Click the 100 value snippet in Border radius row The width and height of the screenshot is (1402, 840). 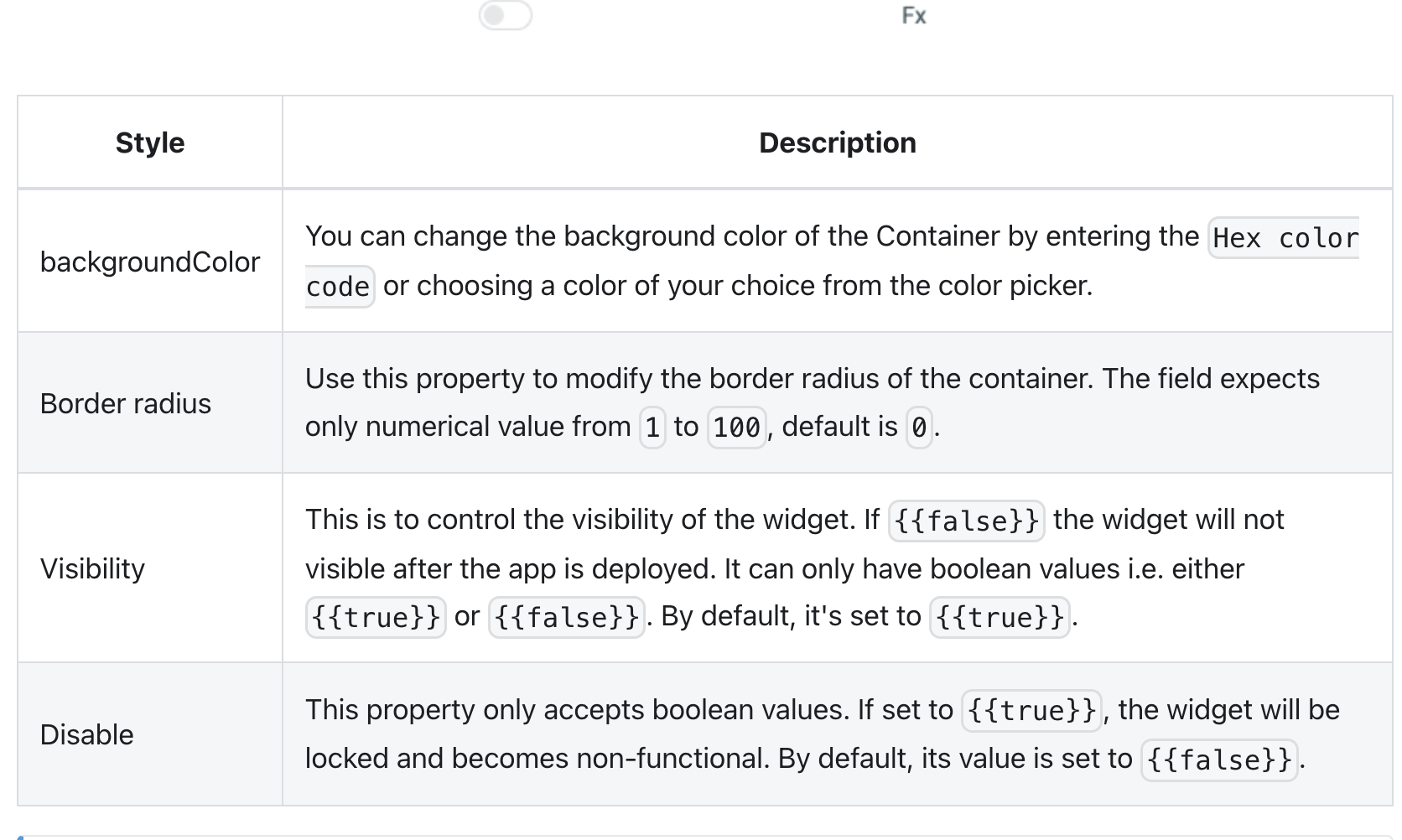(x=737, y=428)
